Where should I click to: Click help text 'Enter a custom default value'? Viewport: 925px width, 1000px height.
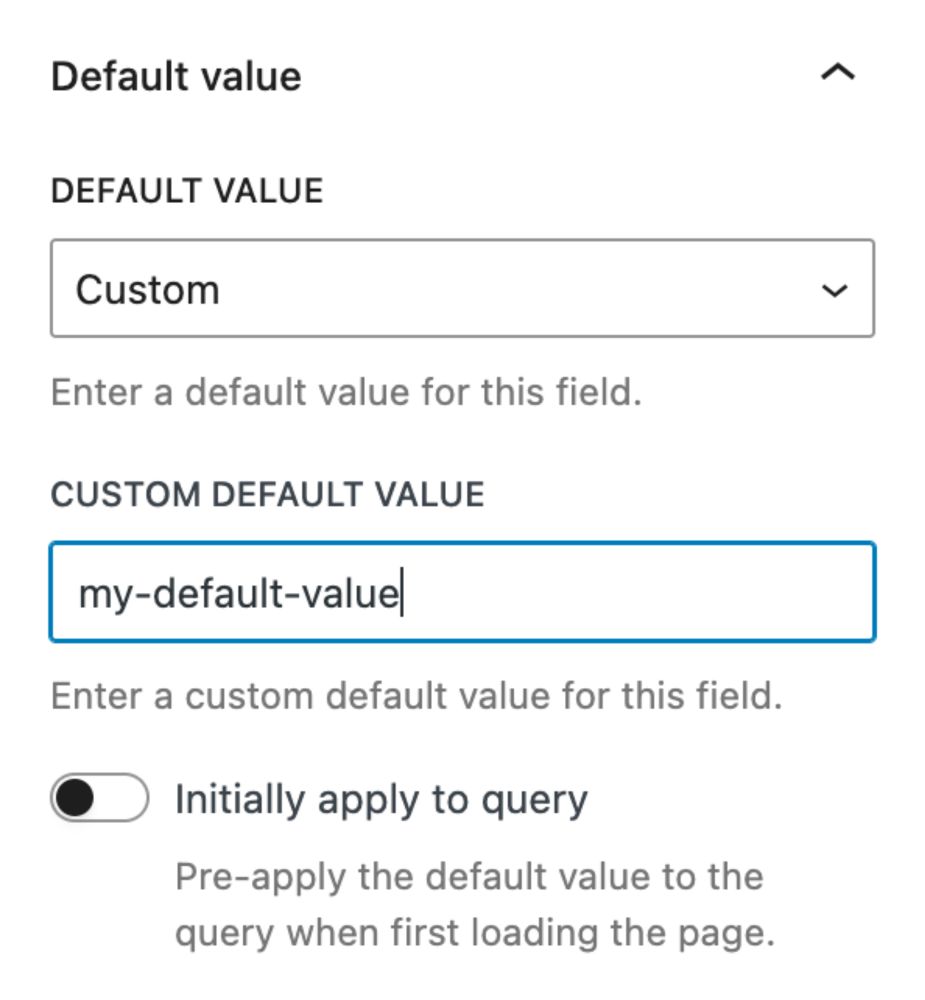pos(416,696)
